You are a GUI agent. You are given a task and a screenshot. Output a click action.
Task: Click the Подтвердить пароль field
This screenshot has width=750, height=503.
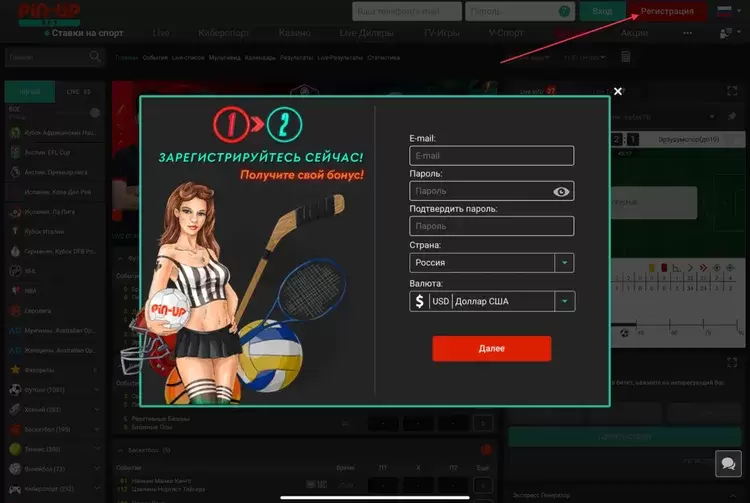[492, 226]
